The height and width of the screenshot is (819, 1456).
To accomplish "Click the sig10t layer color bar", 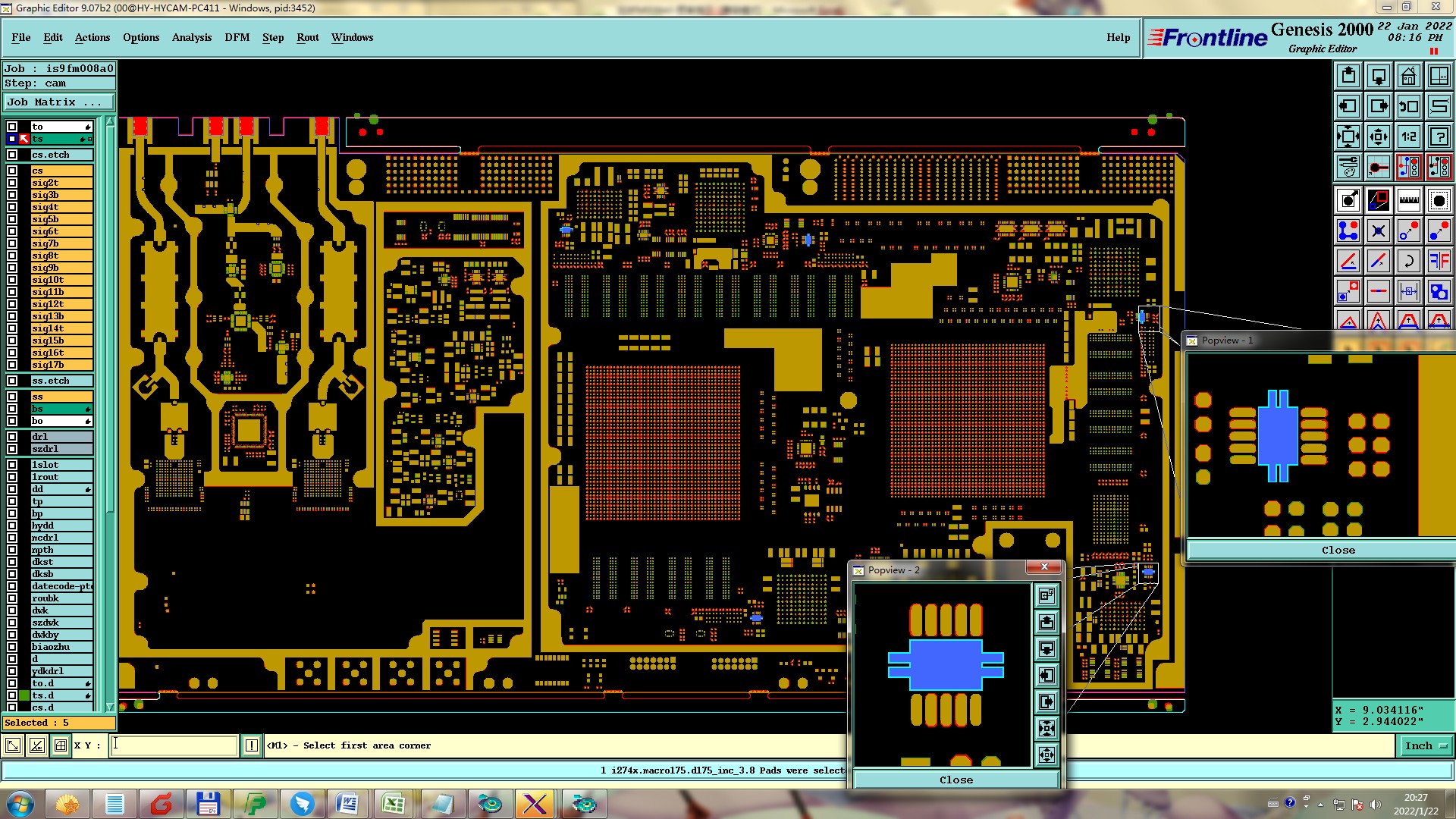I will pyautogui.click(x=61, y=280).
